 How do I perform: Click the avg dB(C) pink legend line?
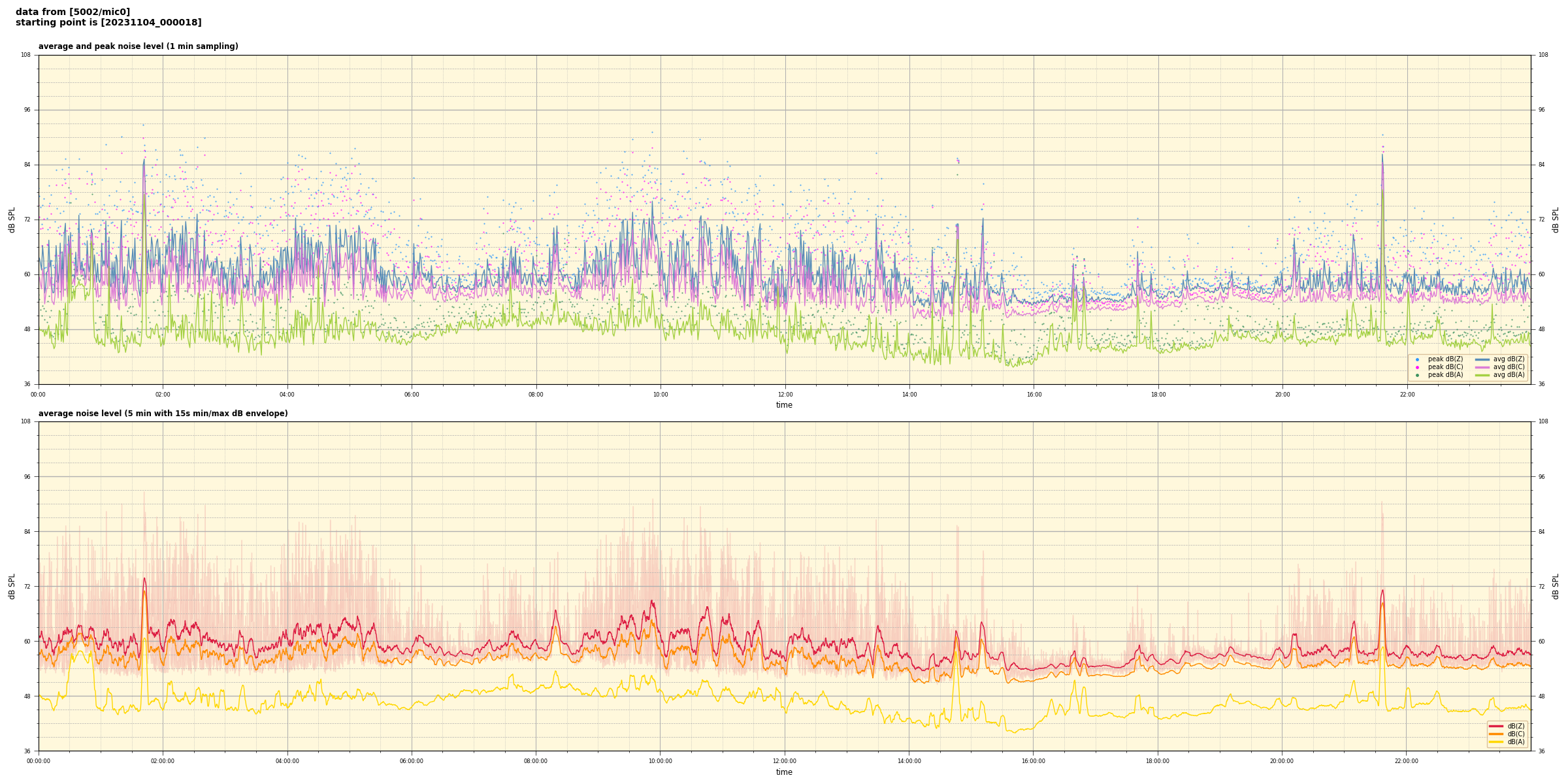1482,367
